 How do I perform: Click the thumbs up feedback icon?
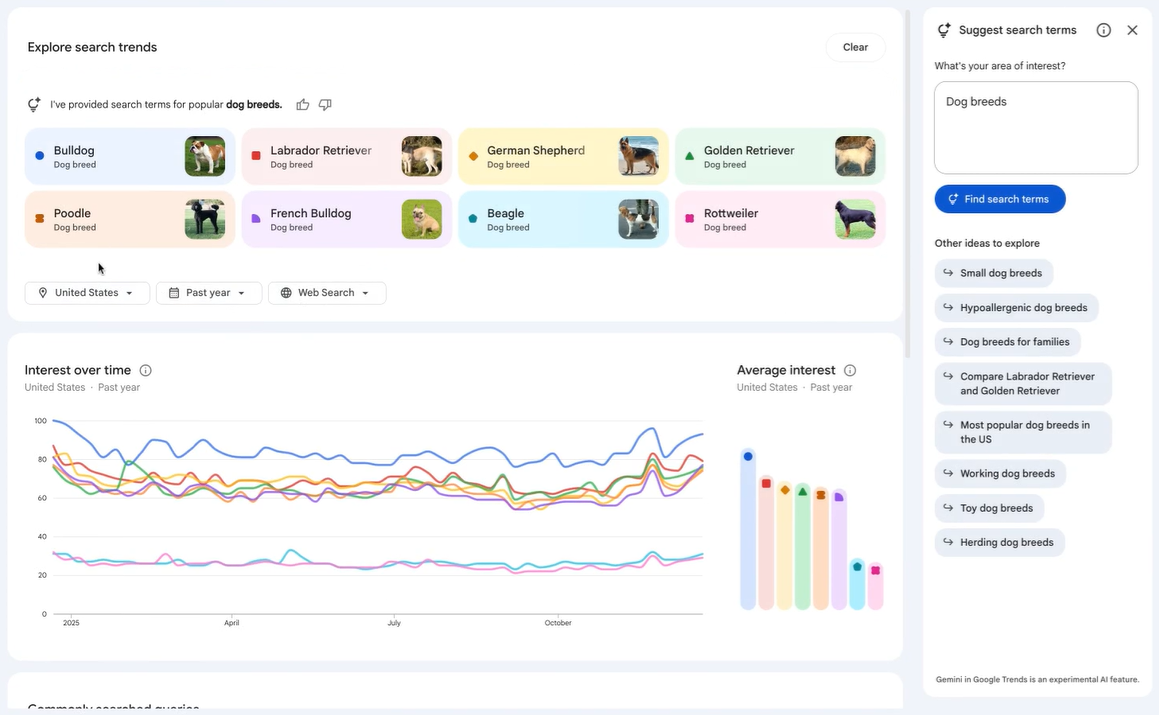[x=303, y=104]
